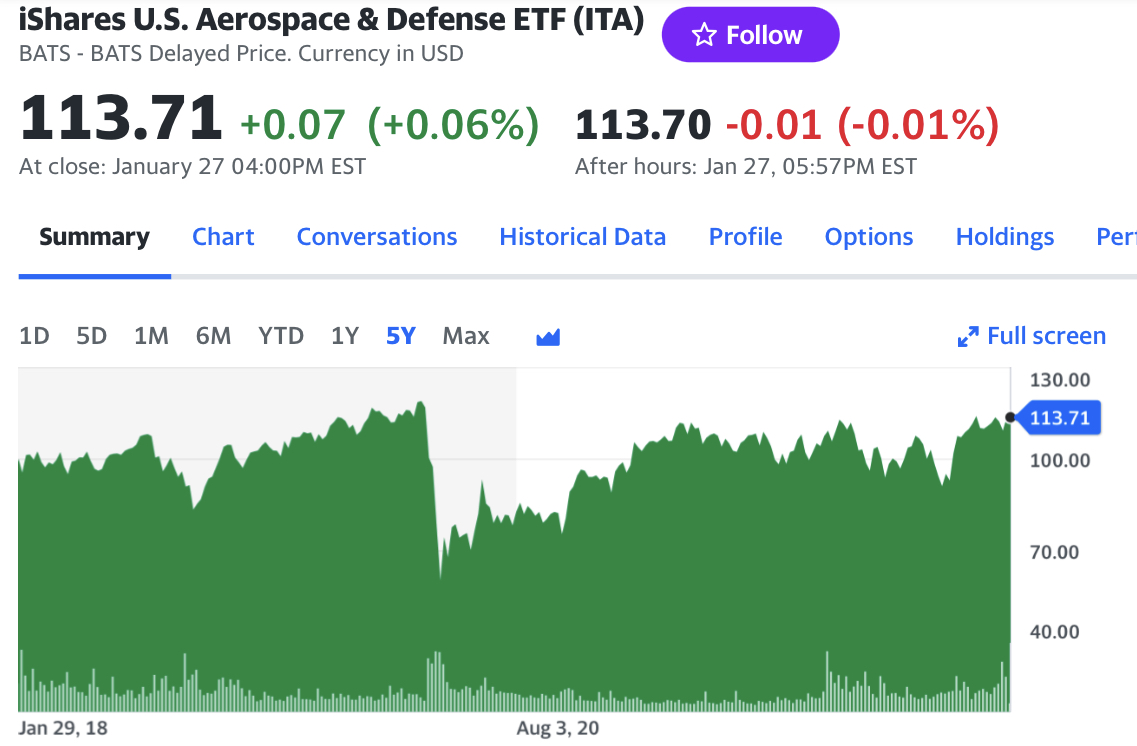Open the Options tab
This screenshot has width=1137, height=746.
(869, 237)
